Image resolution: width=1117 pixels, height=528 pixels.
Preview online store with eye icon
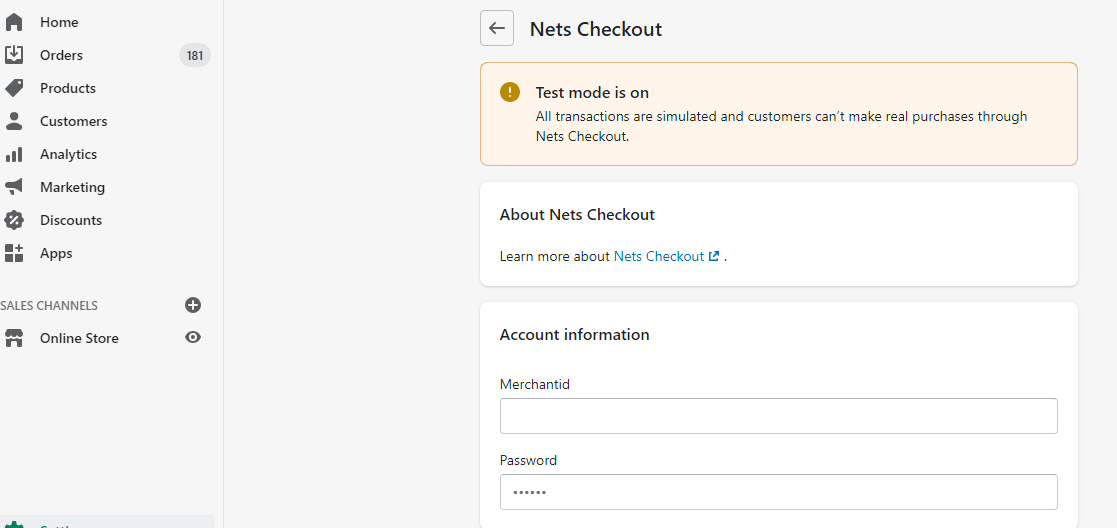click(x=193, y=337)
